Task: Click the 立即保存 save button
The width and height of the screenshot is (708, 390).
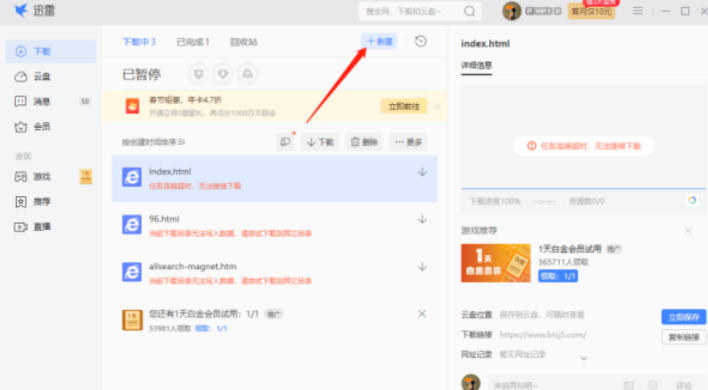Action: click(684, 317)
